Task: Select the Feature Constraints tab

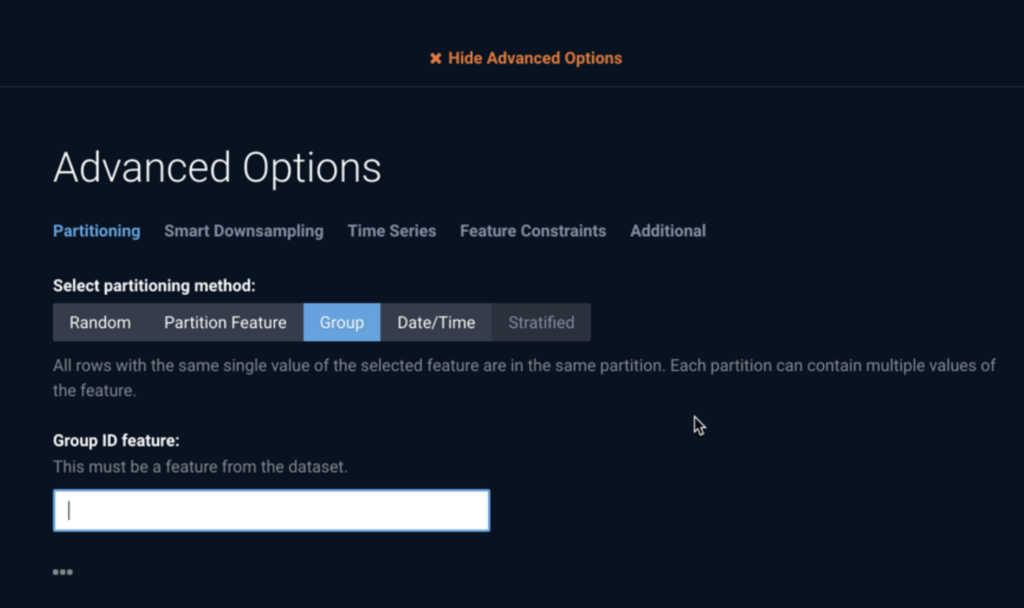Action: (x=533, y=231)
